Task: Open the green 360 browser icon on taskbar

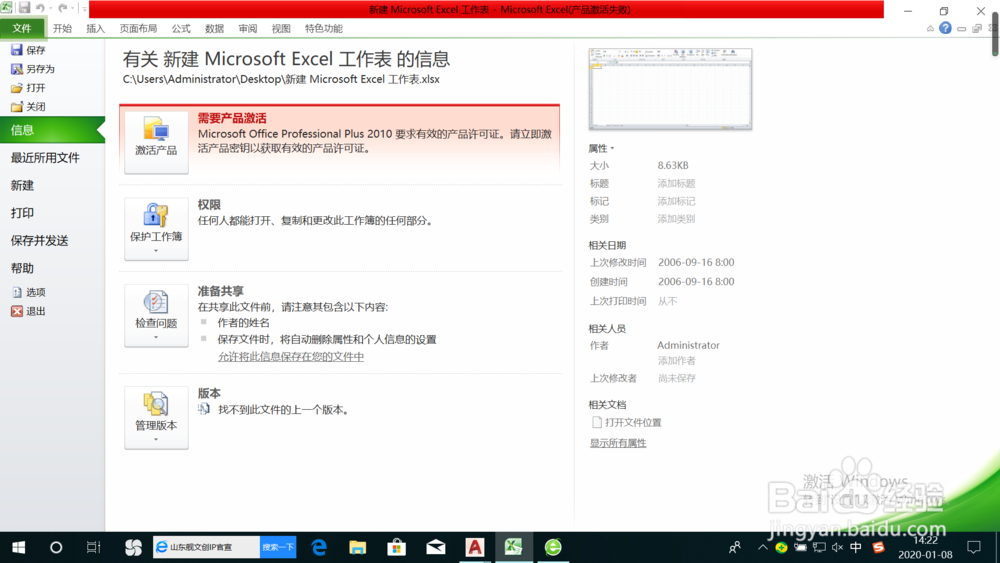Action: pos(553,547)
